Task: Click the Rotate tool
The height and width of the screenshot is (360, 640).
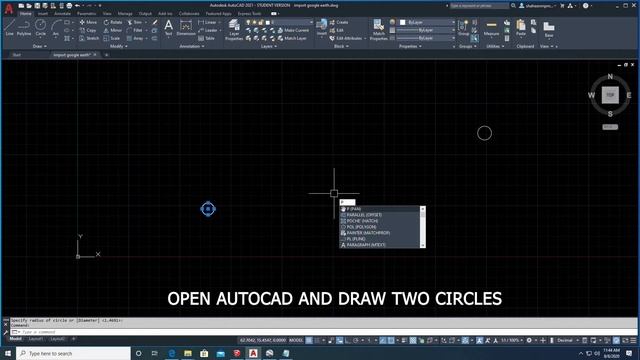Action: pyautogui.click(x=113, y=22)
